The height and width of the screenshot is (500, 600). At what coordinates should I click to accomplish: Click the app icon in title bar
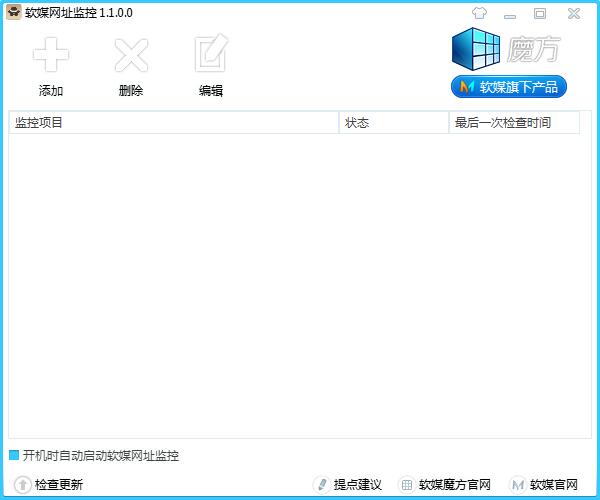pyautogui.click(x=14, y=13)
